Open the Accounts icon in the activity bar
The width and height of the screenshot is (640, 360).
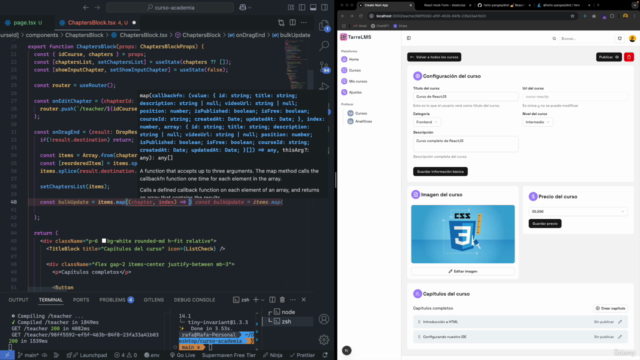324,319
